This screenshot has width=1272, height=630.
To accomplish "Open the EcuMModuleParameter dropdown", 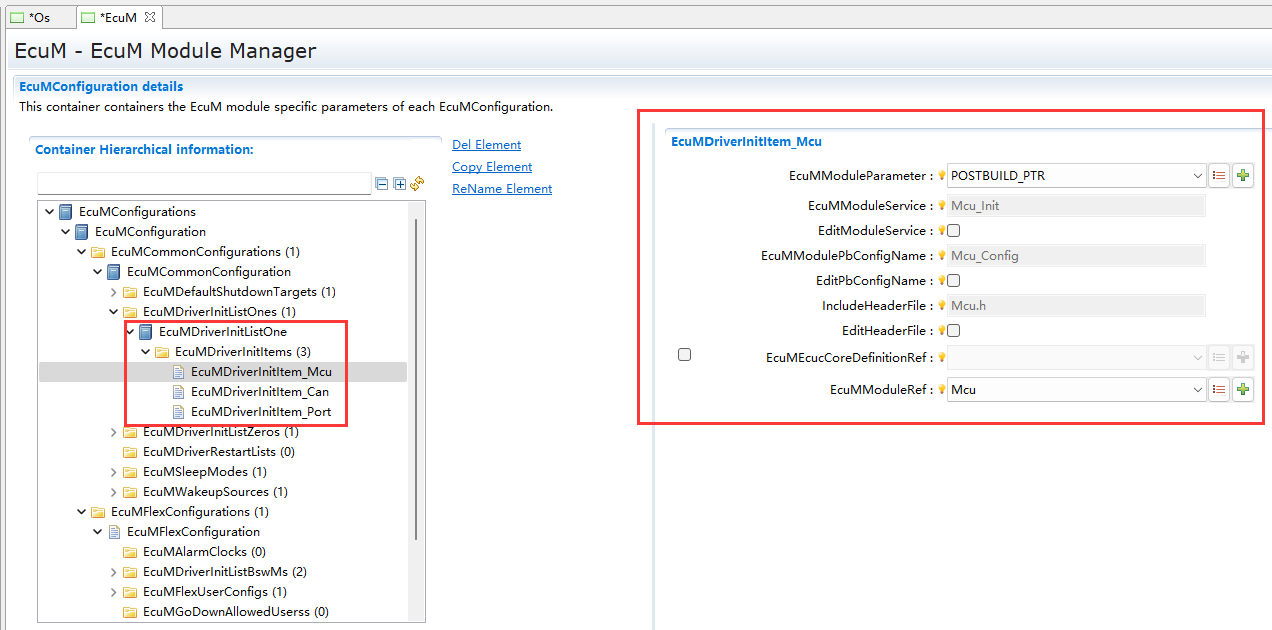I will [x=1198, y=176].
